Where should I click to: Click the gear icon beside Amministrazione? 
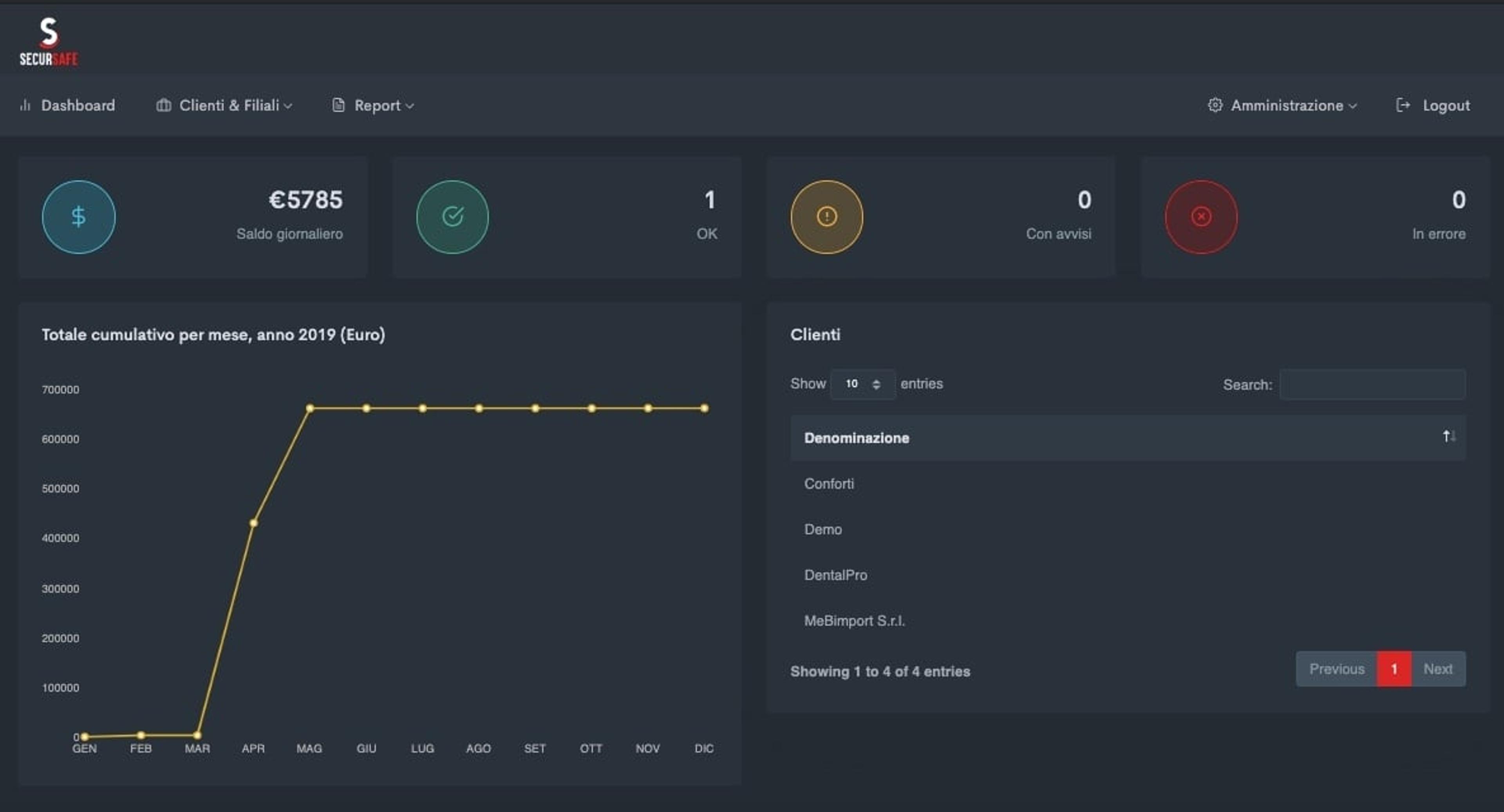1215,105
